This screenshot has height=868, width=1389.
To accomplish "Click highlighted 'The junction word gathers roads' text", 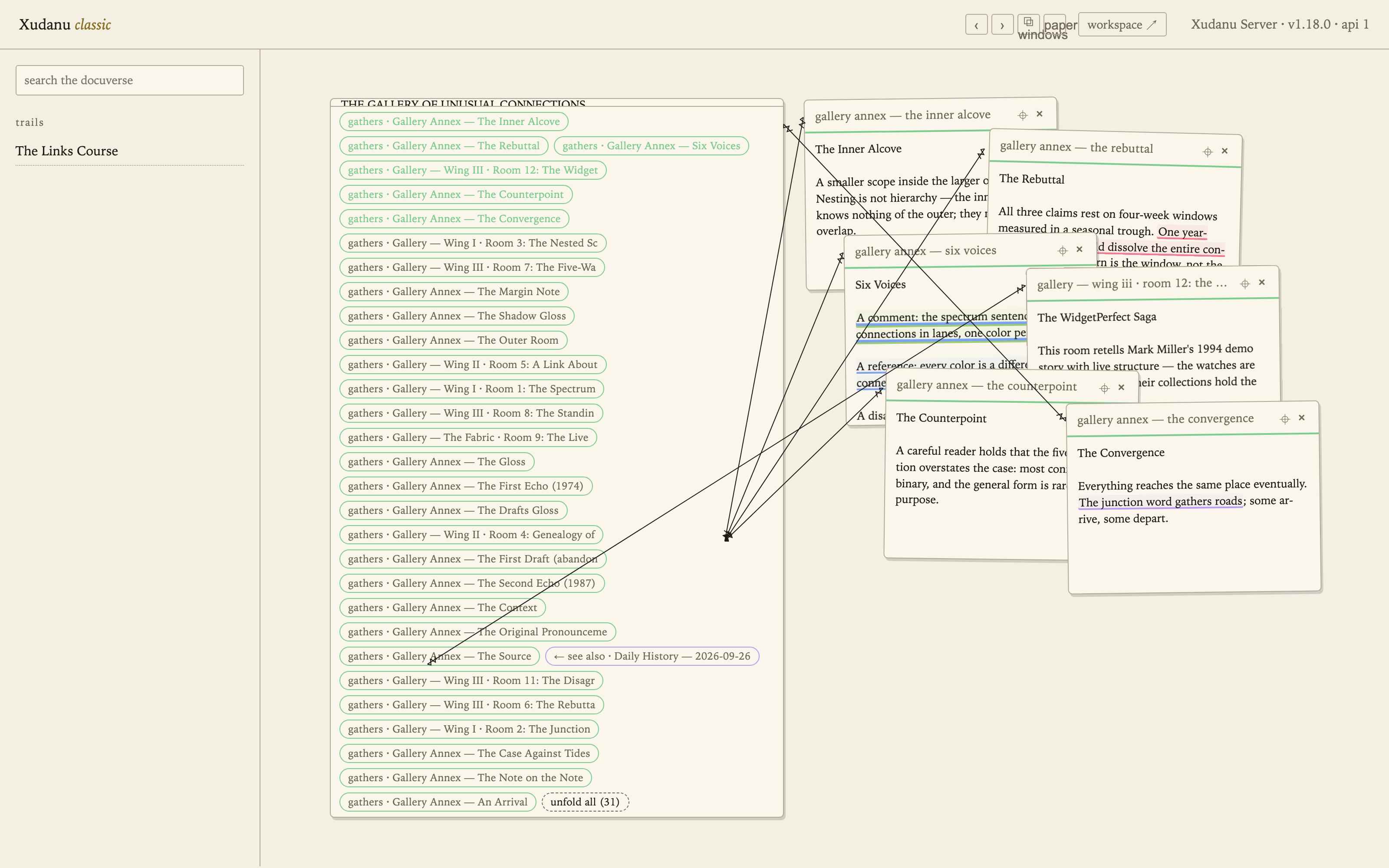I will click(1161, 502).
